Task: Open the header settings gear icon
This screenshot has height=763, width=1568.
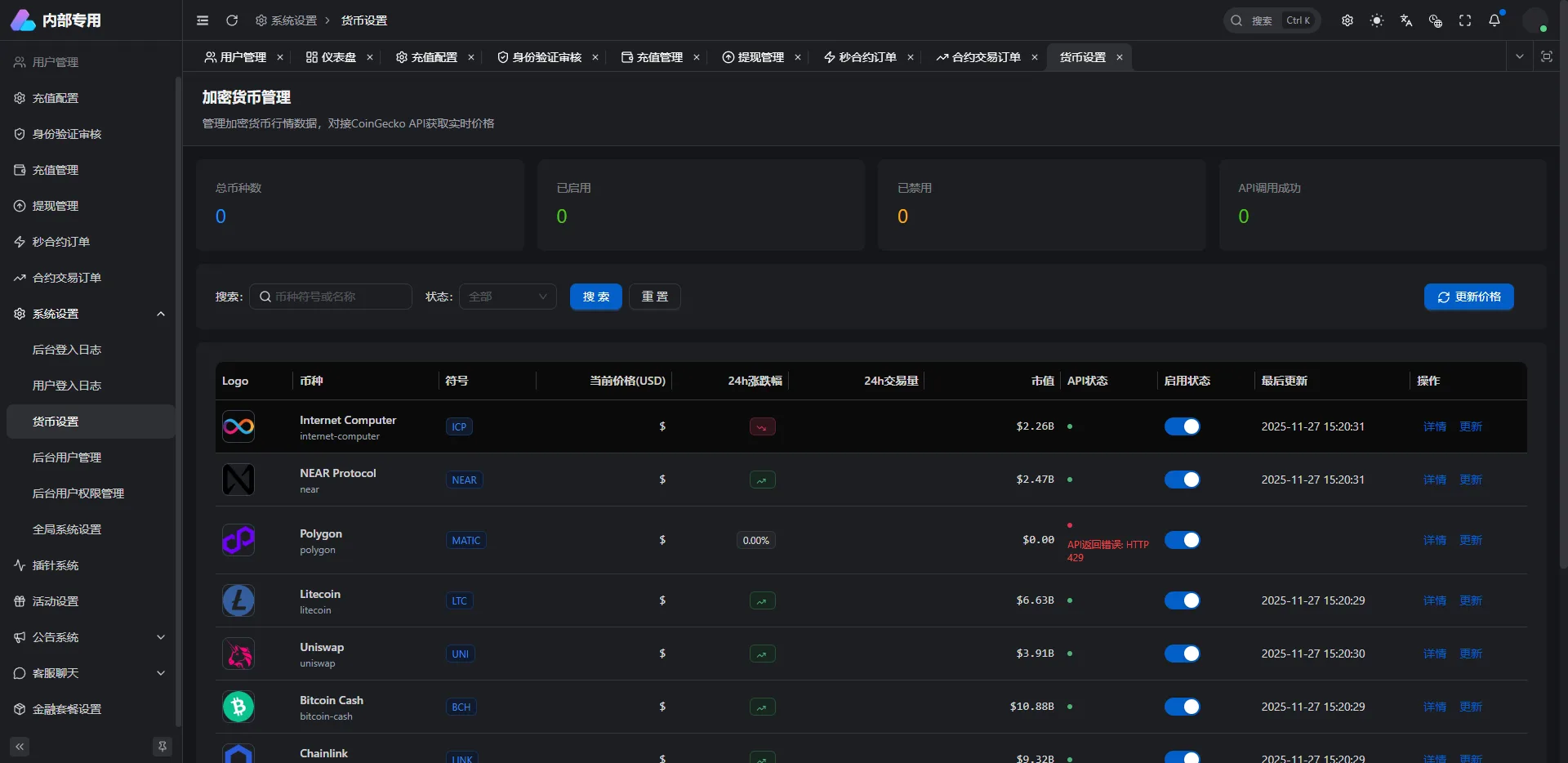Action: pyautogui.click(x=1347, y=20)
